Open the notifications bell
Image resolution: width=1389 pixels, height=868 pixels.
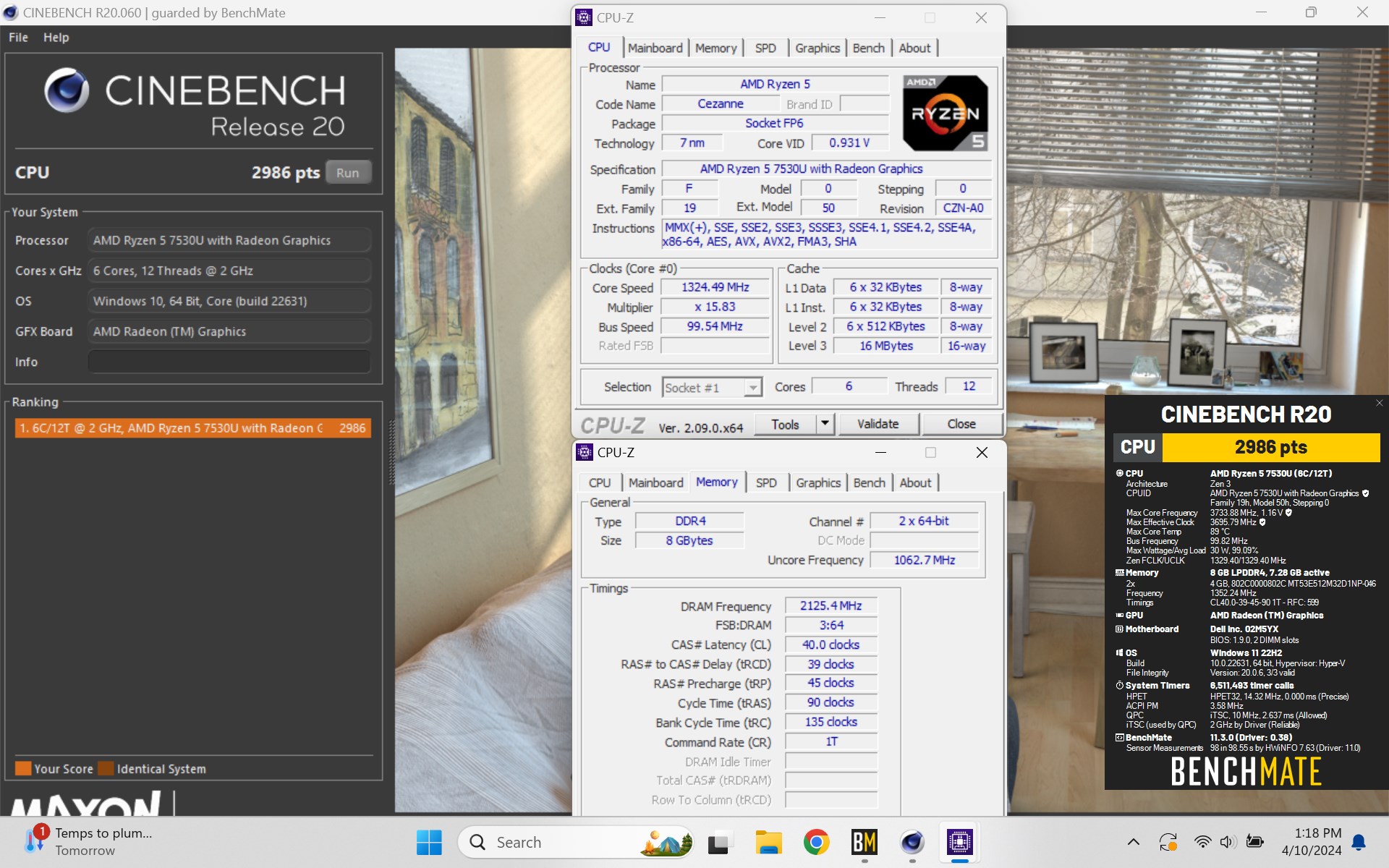coord(1359,842)
